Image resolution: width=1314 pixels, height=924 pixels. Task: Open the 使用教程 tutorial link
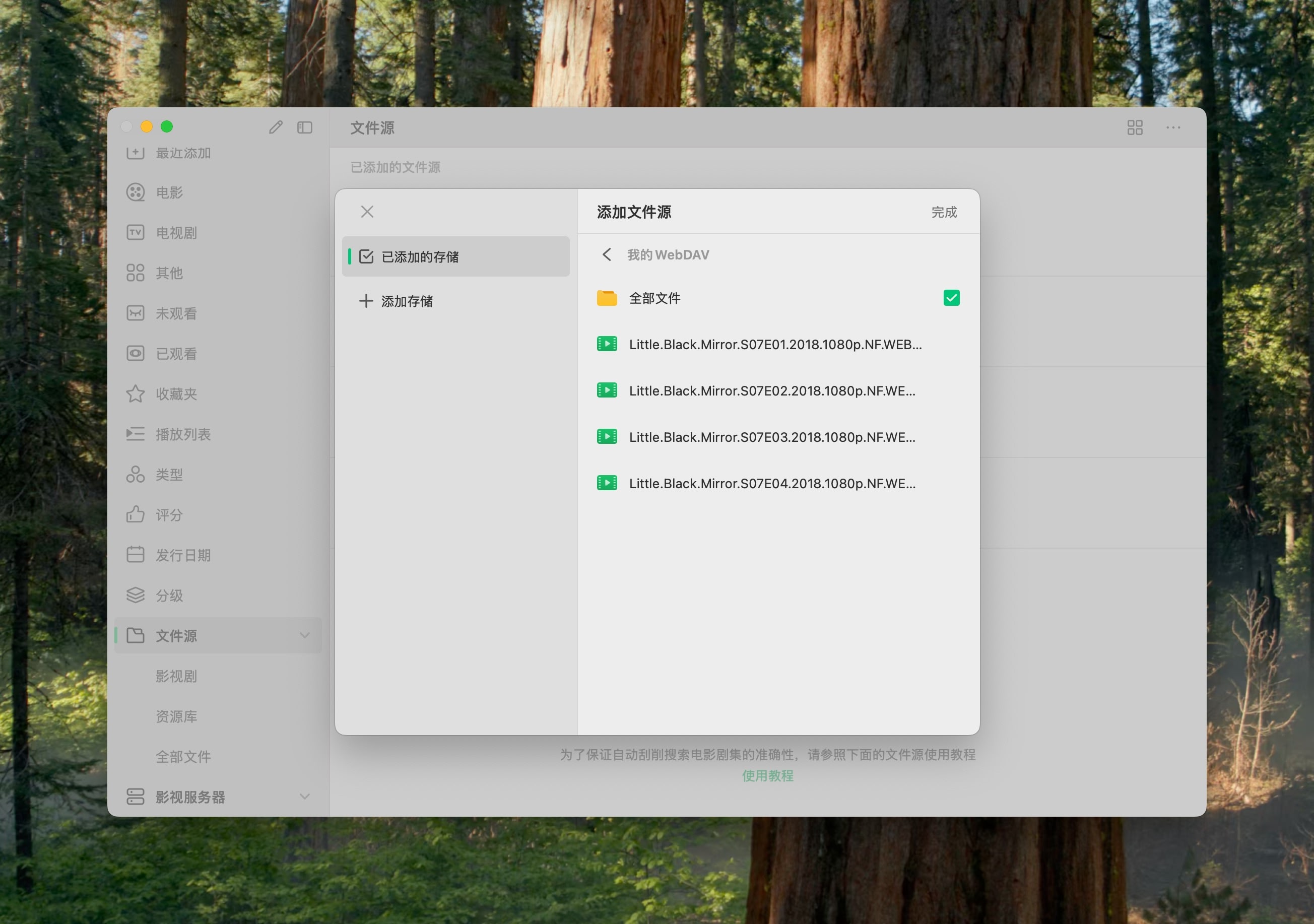(x=767, y=776)
